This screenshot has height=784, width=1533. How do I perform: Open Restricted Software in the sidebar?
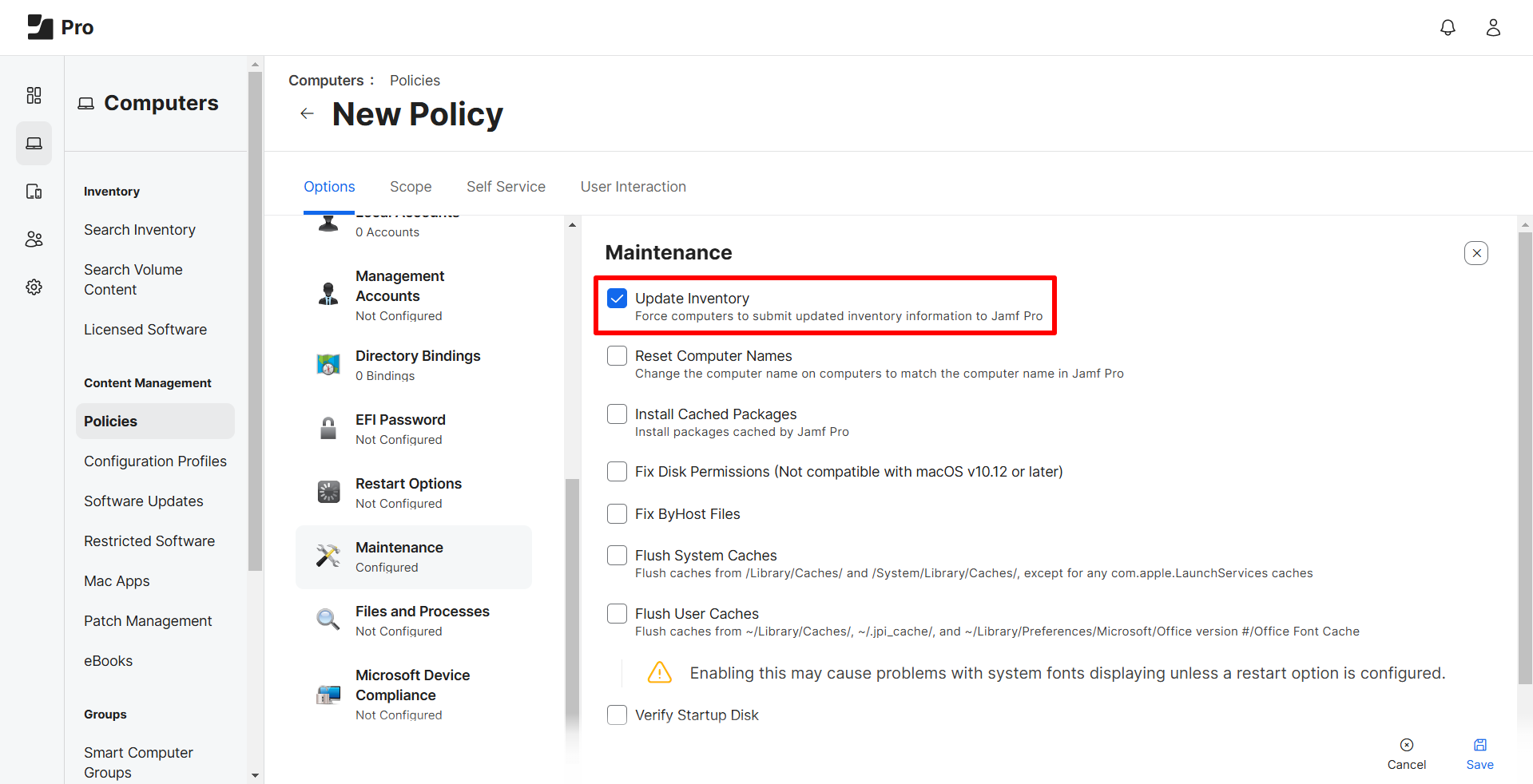(x=149, y=541)
